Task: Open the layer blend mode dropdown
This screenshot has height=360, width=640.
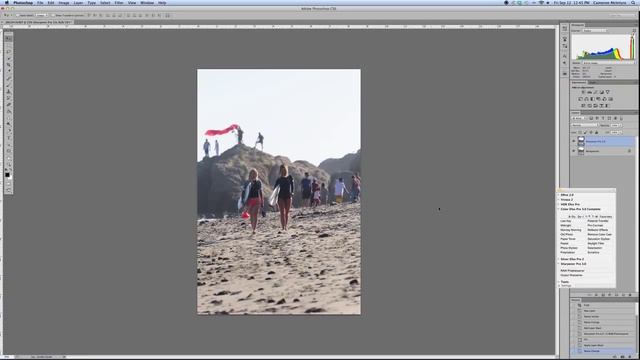Action: (x=584, y=125)
